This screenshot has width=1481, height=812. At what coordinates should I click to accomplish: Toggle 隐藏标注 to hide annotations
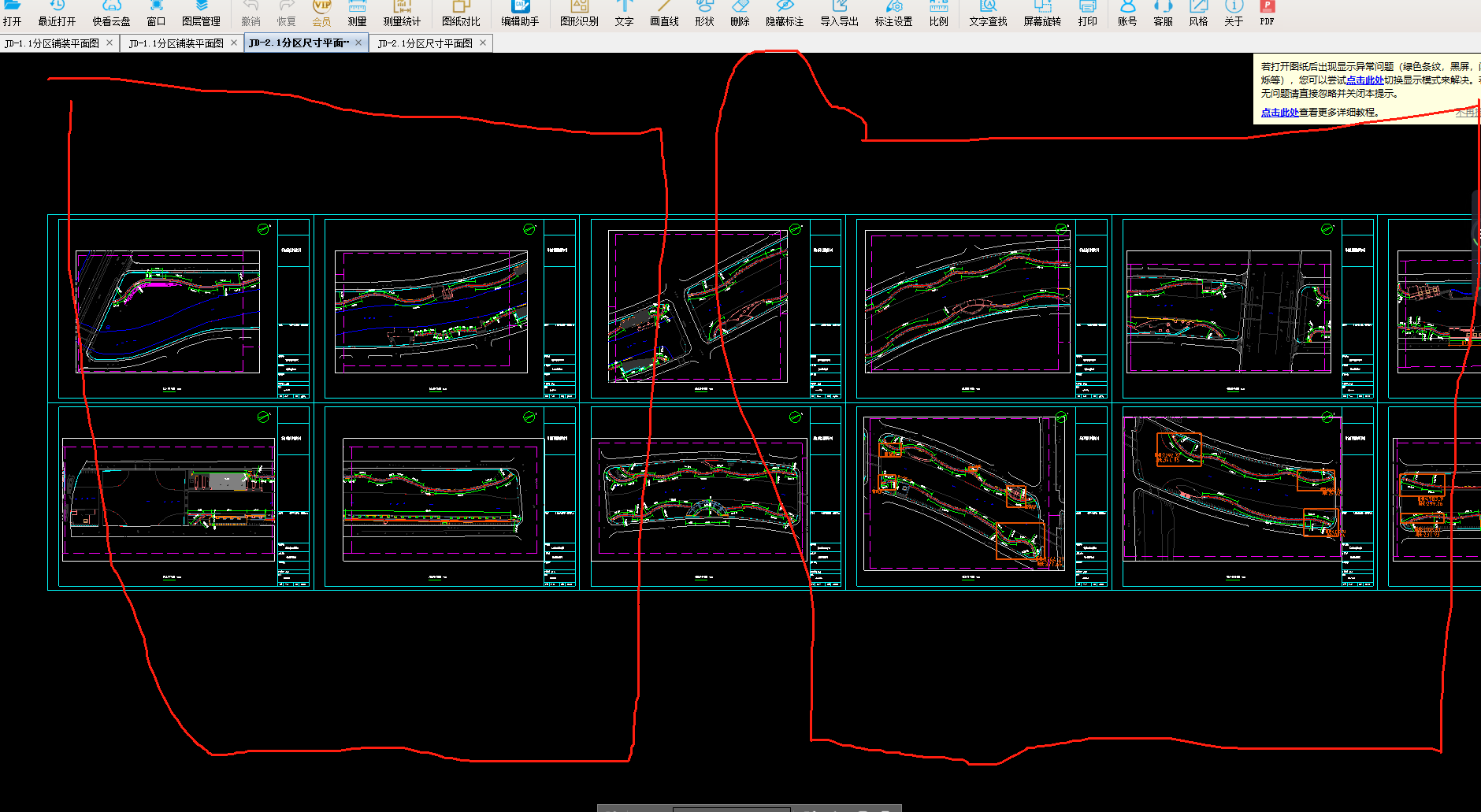click(x=785, y=13)
